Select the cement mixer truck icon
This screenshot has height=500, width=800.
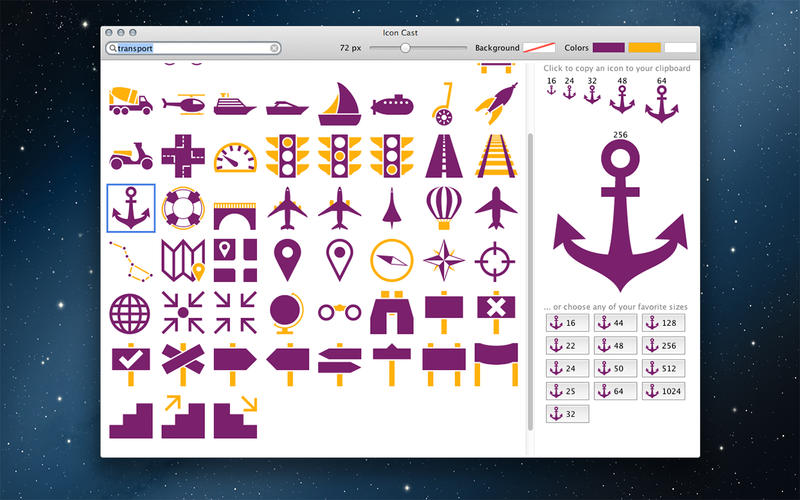[131, 101]
